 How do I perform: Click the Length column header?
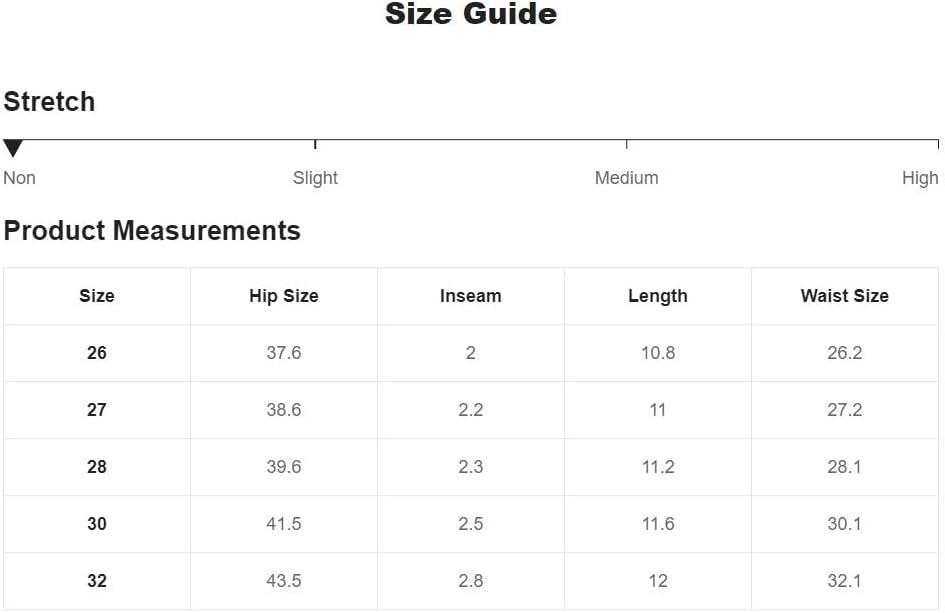[658, 296]
